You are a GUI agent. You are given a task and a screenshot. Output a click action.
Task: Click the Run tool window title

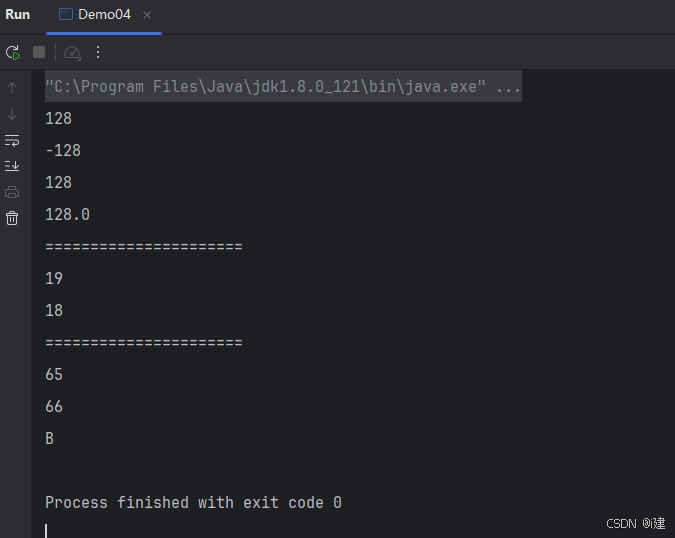(x=18, y=15)
